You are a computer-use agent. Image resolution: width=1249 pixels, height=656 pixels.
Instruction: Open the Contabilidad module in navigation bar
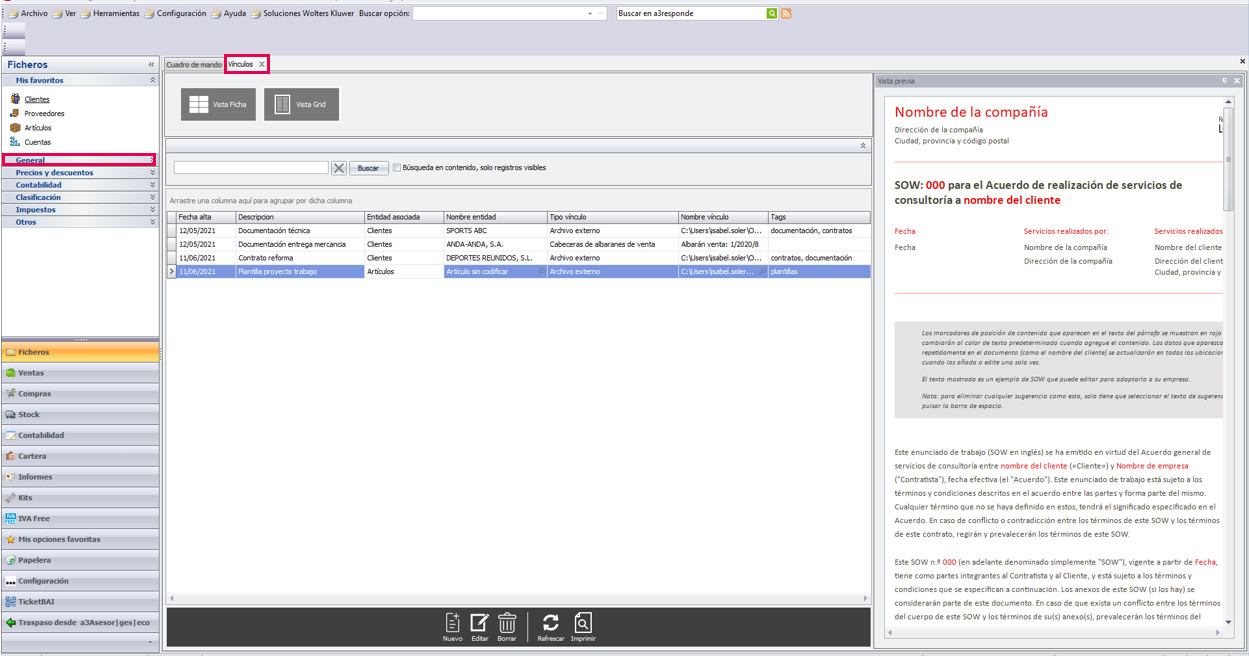point(80,435)
